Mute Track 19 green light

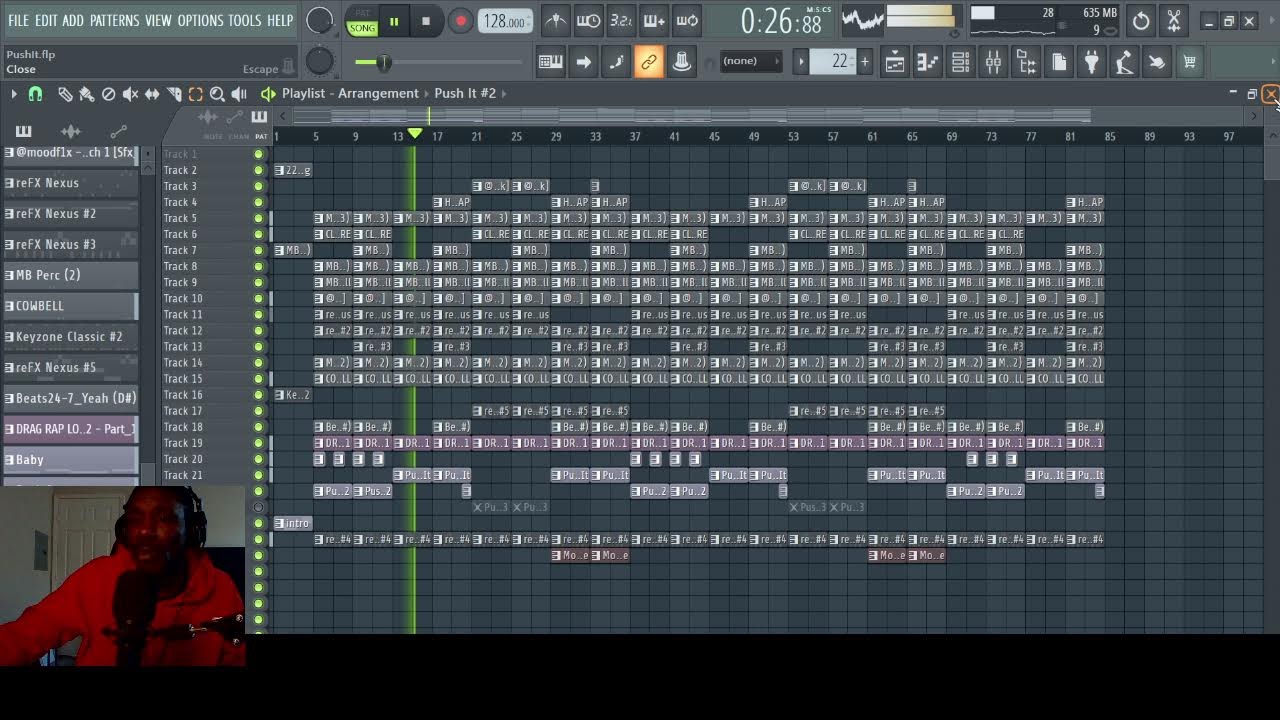[259, 443]
